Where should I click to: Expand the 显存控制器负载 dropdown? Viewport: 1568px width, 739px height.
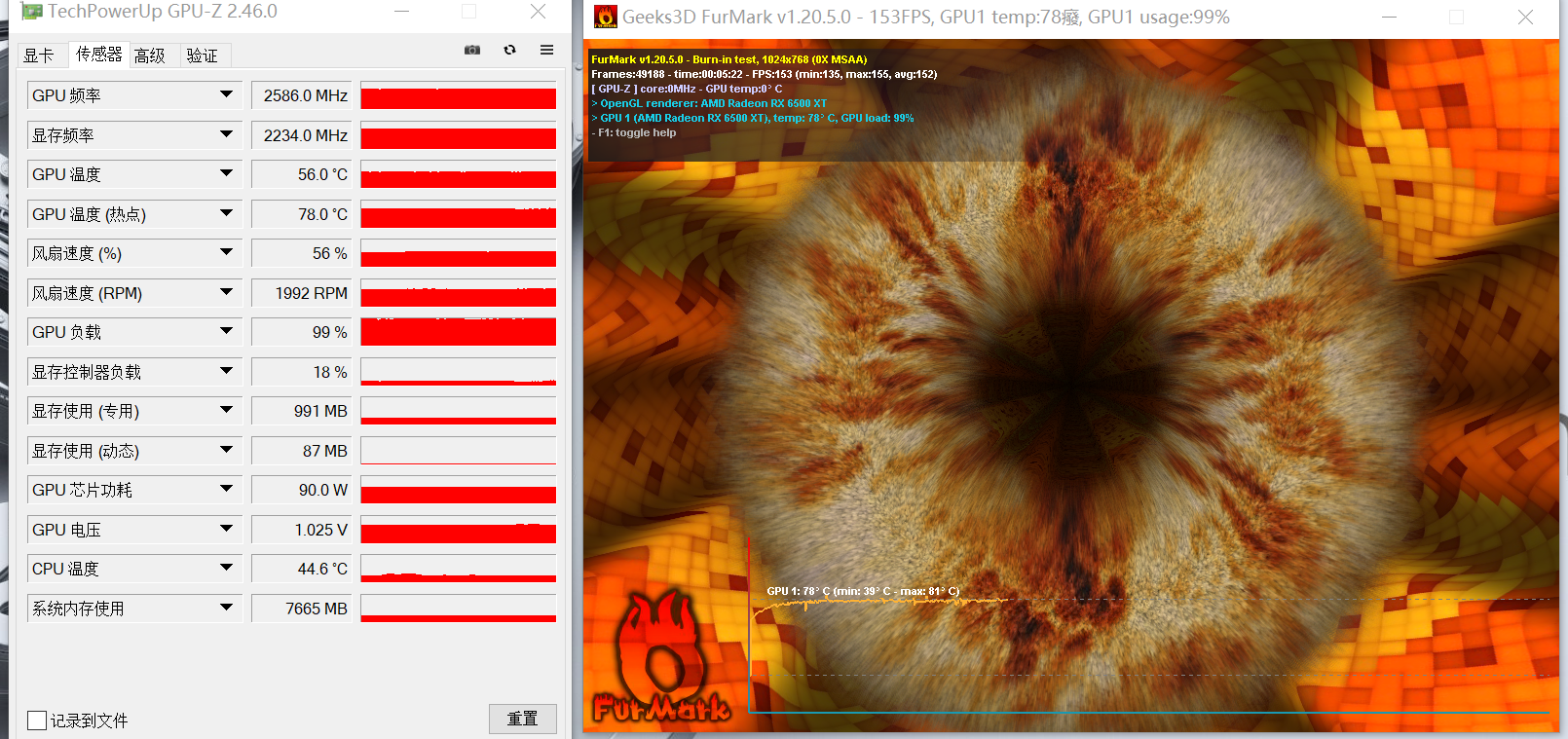pos(226,371)
